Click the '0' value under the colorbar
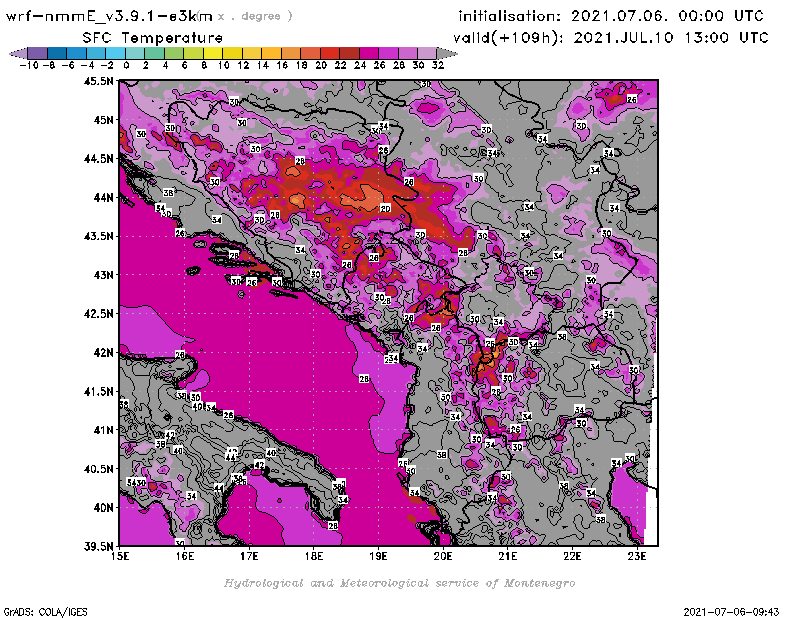 (126, 66)
